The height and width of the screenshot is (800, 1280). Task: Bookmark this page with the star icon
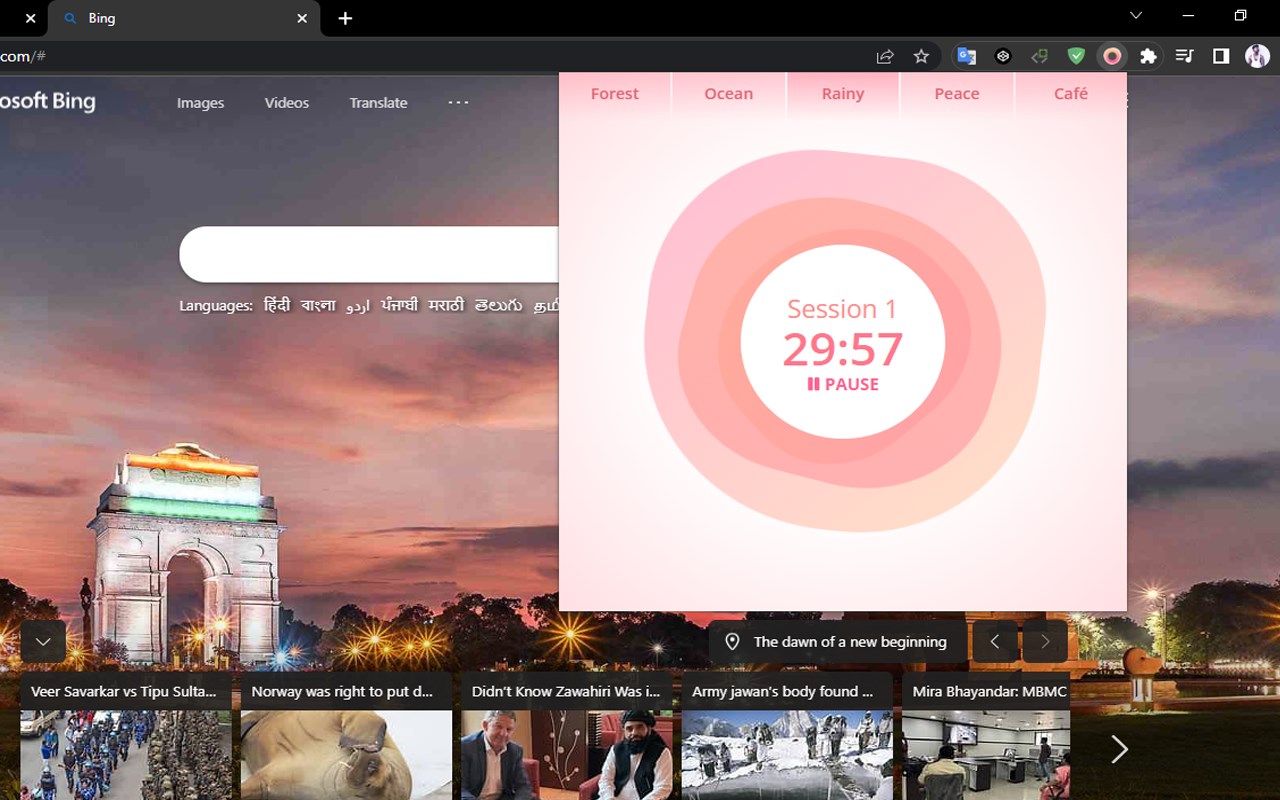(921, 57)
